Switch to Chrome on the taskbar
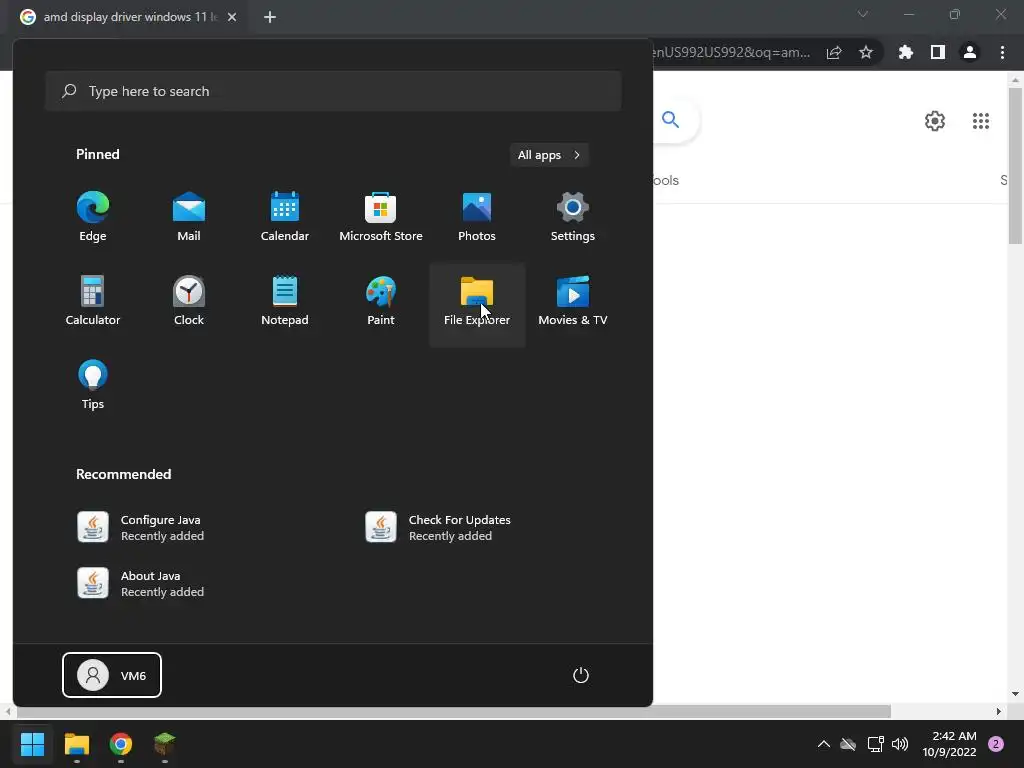This screenshot has width=1024, height=768. click(x=121, y=744)
